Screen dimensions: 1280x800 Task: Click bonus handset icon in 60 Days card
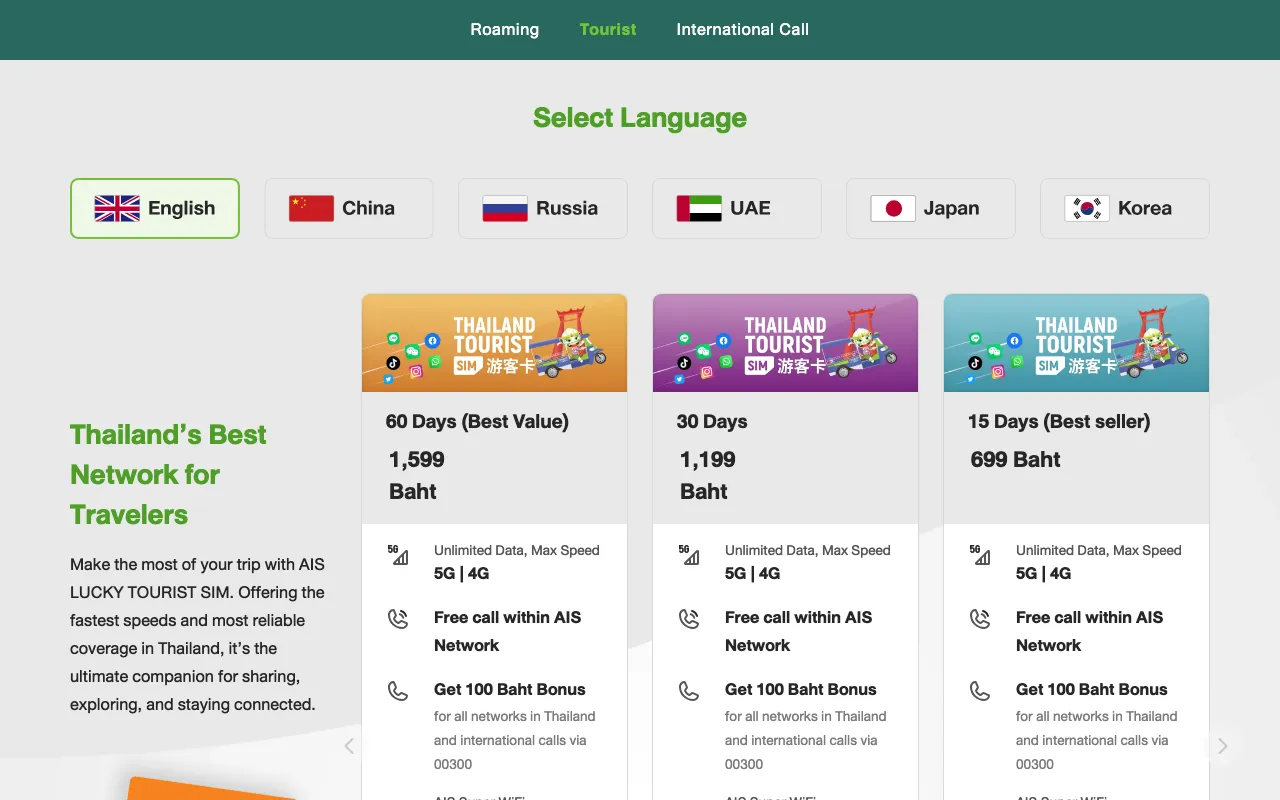pyautogui.click(x=398, y=691)
